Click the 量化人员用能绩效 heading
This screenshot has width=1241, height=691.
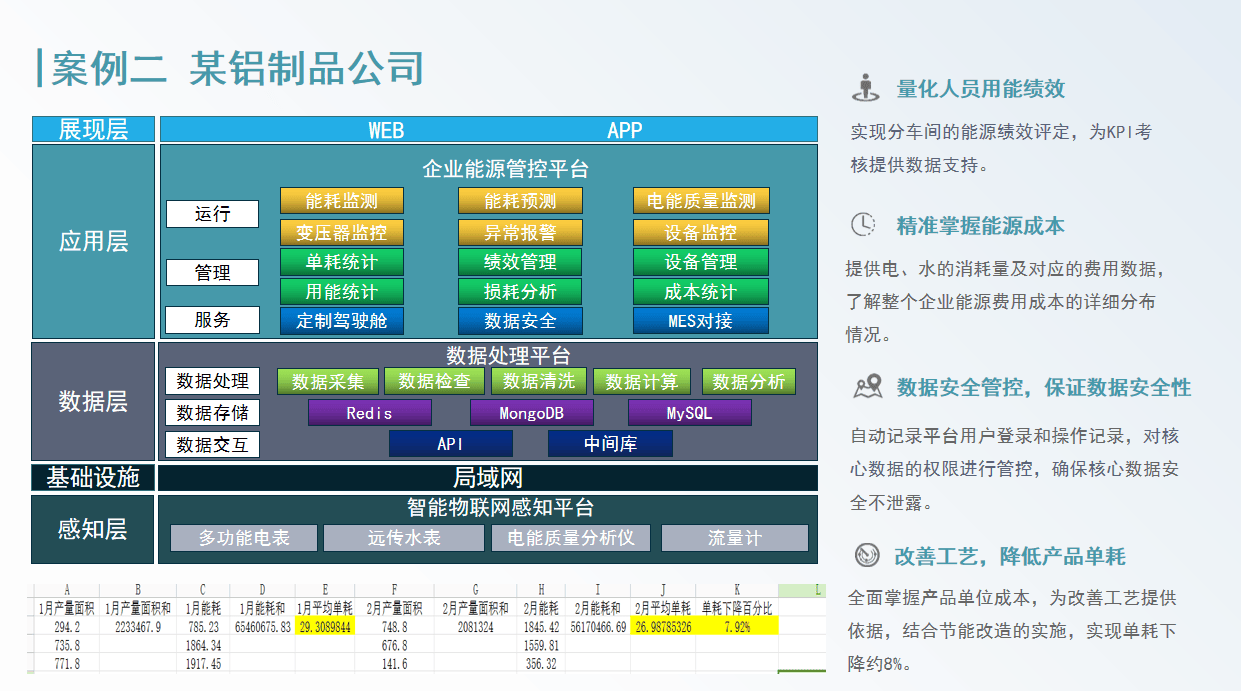[981, 88]
